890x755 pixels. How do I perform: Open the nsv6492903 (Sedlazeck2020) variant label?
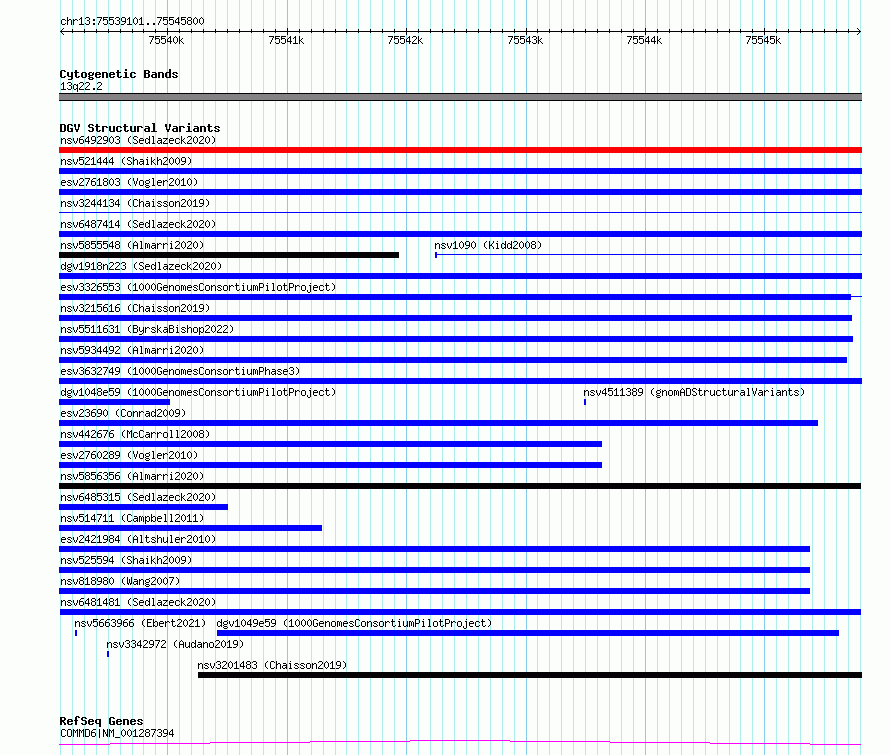pos(138,140)
